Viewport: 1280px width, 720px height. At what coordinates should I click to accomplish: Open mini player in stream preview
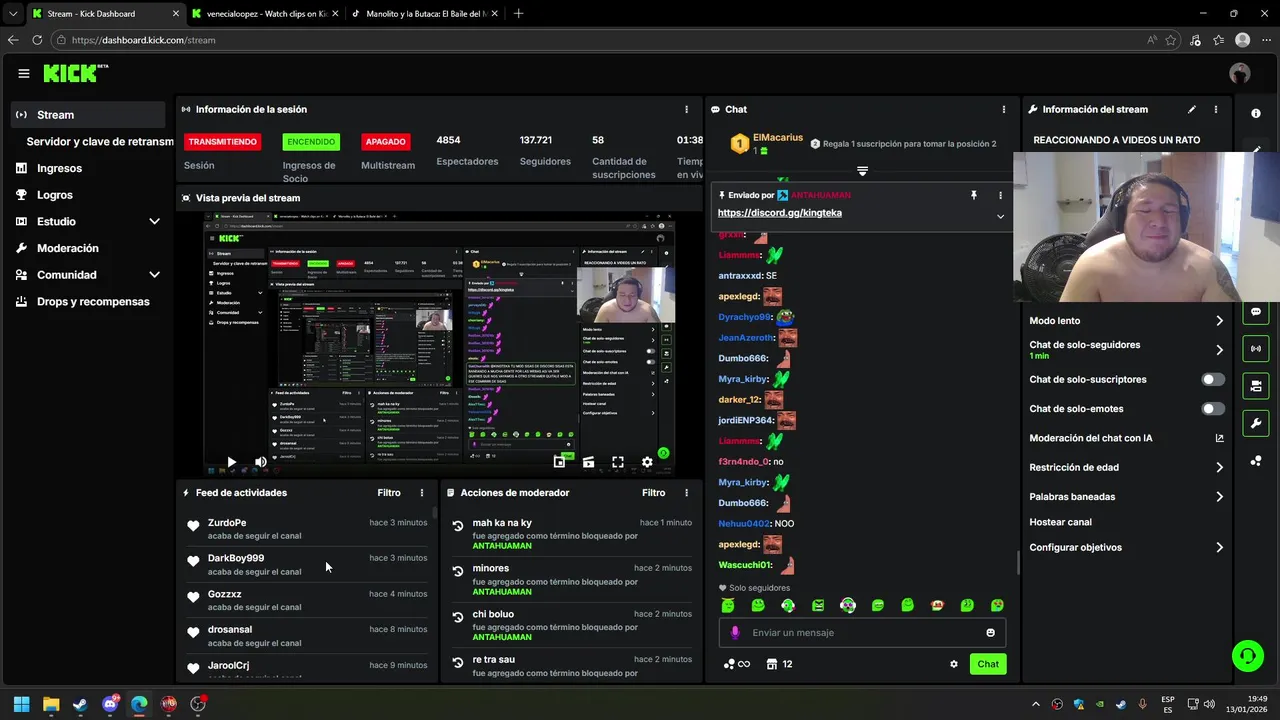pyautogui.click(x=559, y=462)
